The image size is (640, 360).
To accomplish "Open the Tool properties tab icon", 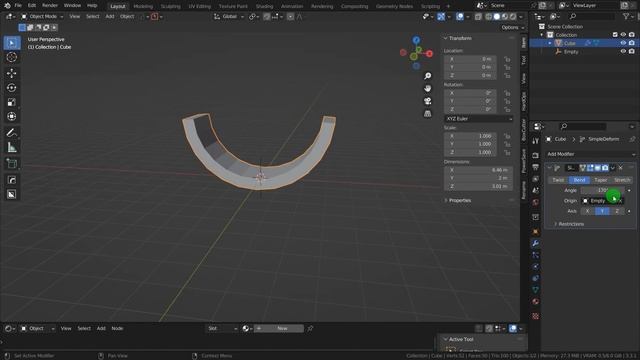I will tap(535, 141).
